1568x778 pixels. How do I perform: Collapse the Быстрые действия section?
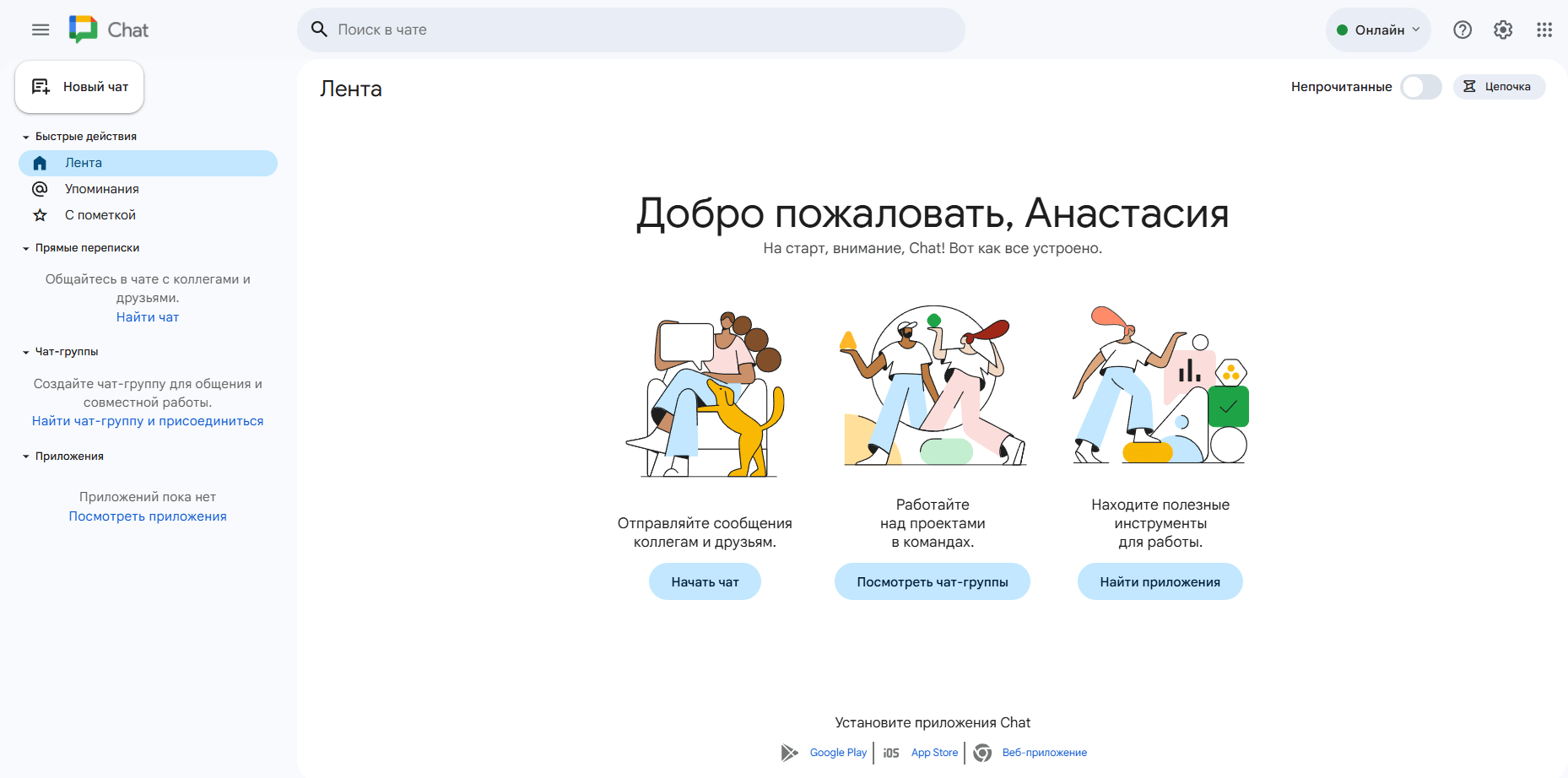tap(26, 137)
